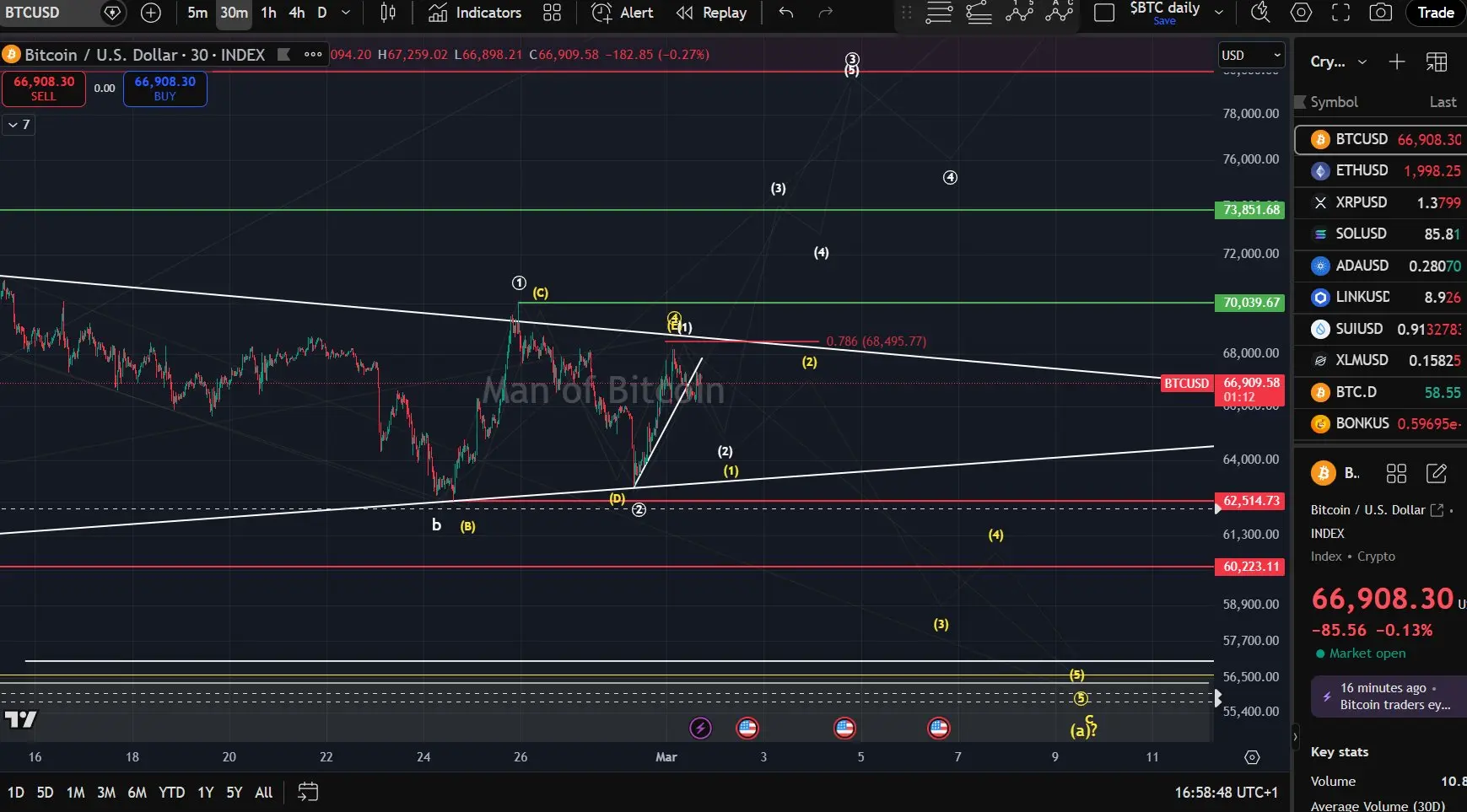The width and height of the screenshot is (1467, 812).
Task: Open chart settings hexagon icon
Action: point(1301,13)
